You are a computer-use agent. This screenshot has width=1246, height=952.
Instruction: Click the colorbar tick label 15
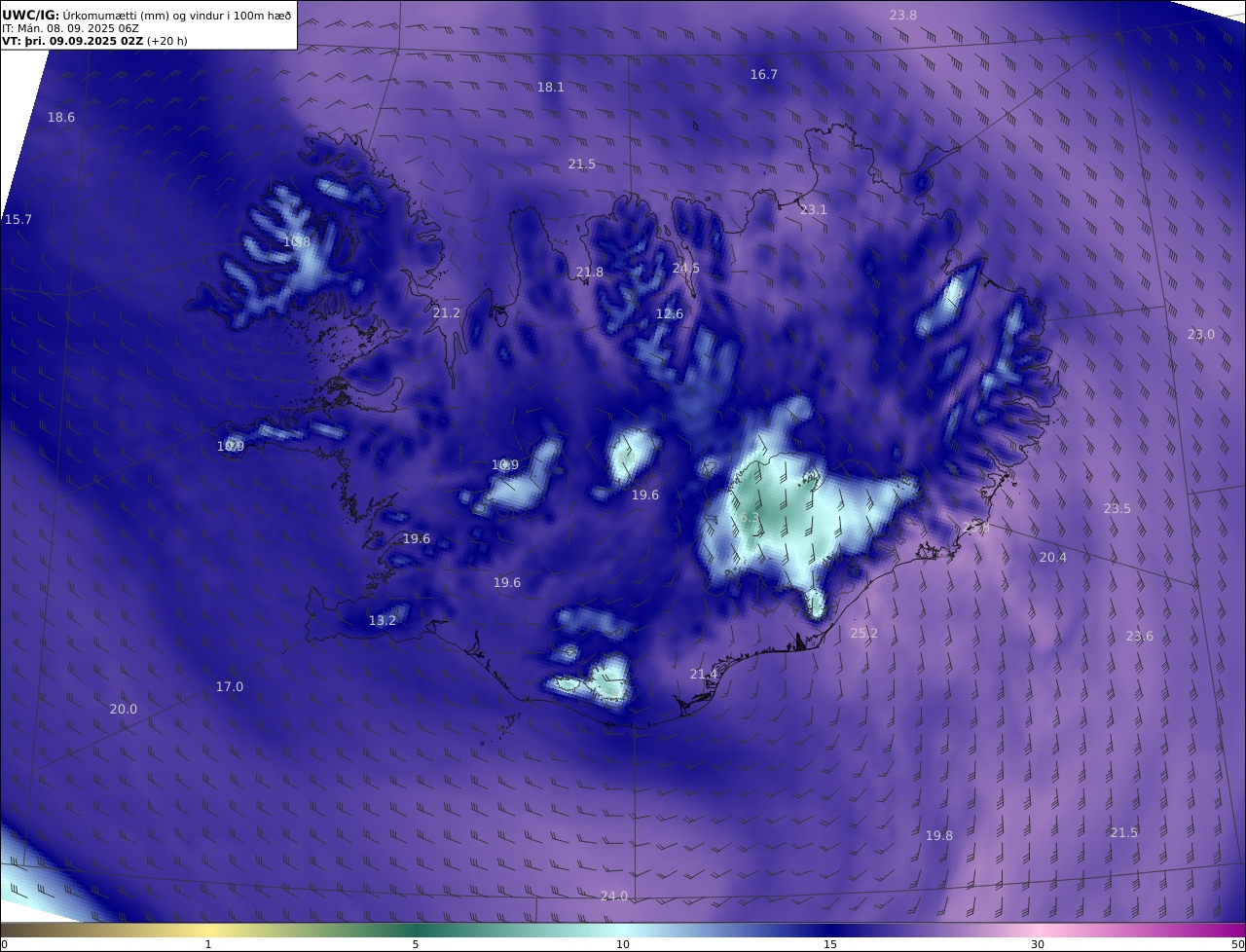point(830,944)
